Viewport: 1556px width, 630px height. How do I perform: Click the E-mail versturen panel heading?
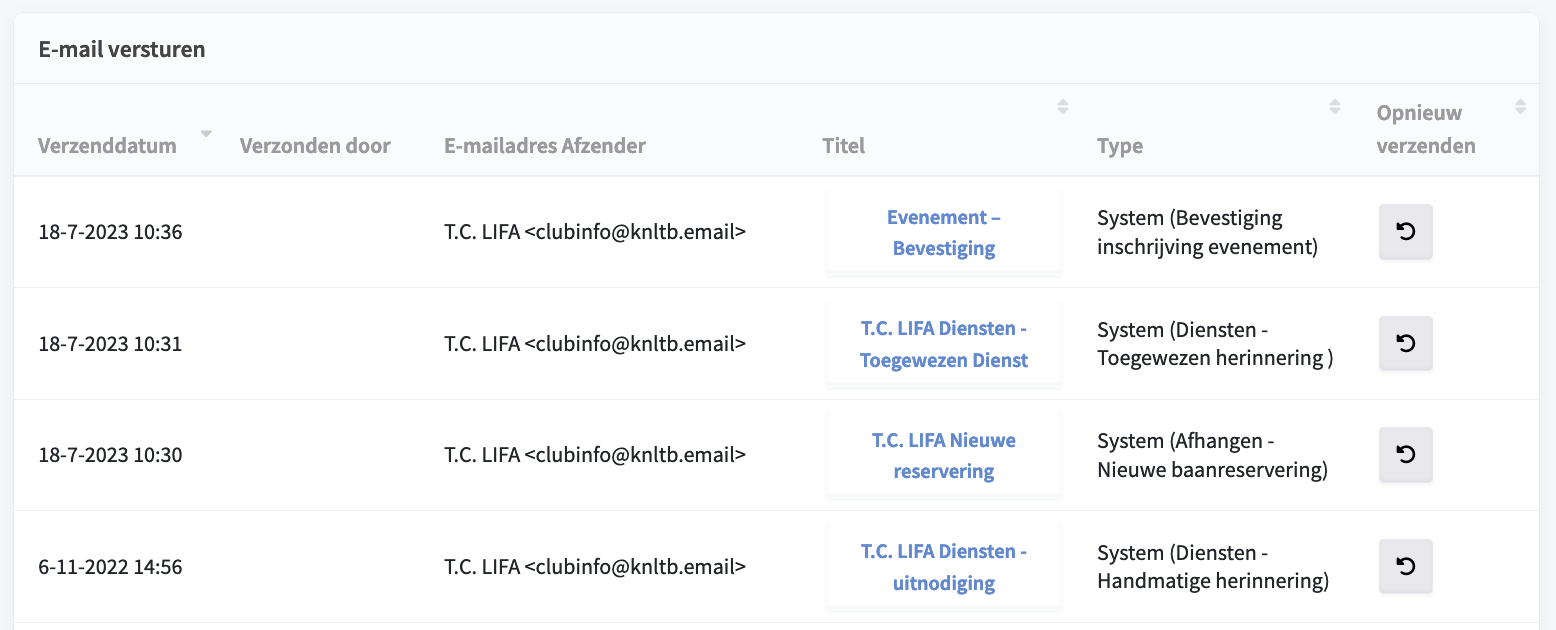pos(122,49)
